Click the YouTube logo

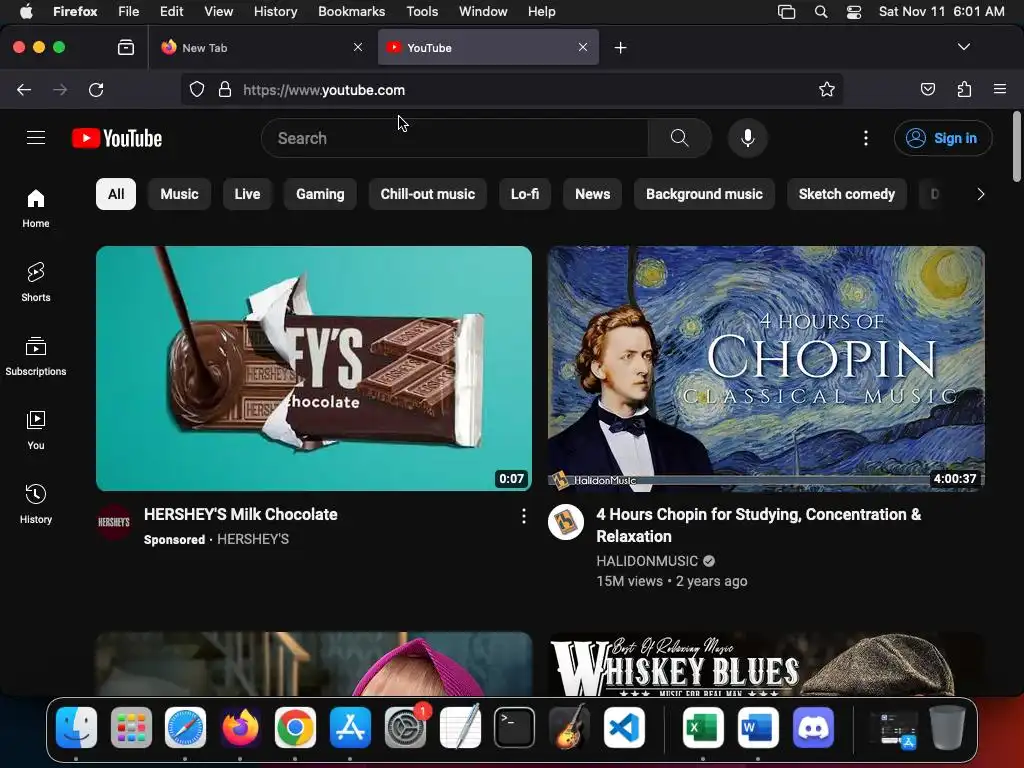(117, 138)
